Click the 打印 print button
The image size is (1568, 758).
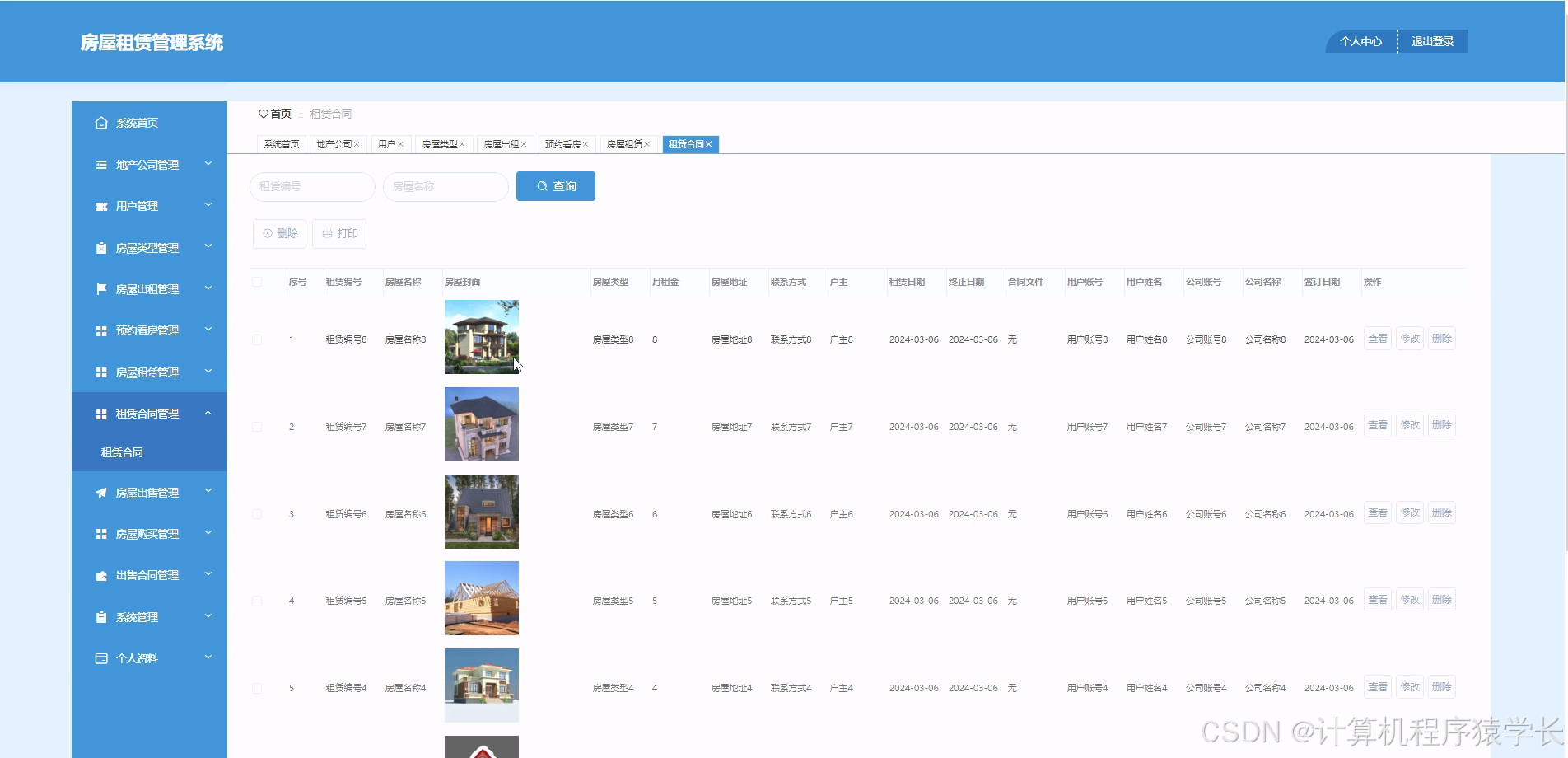coord(339,234)
